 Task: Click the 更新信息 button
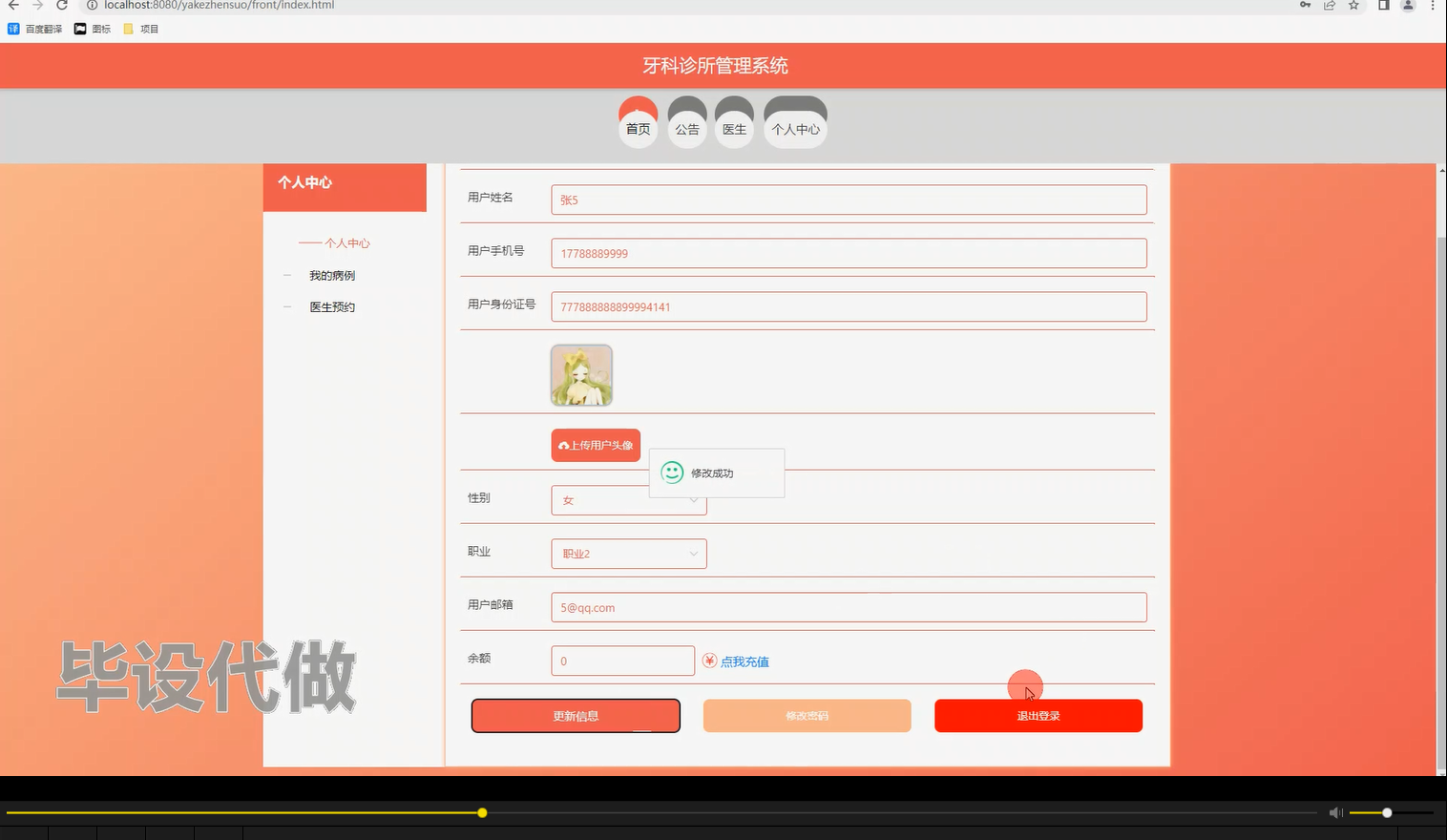tap(575, 715)
